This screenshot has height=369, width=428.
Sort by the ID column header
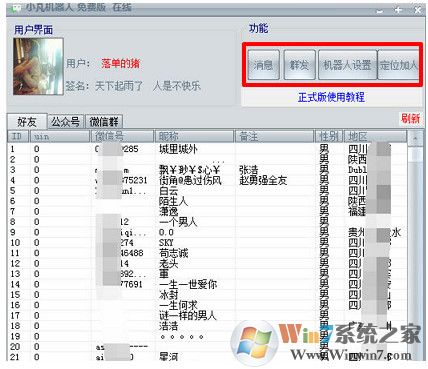(x=18, y=136)
